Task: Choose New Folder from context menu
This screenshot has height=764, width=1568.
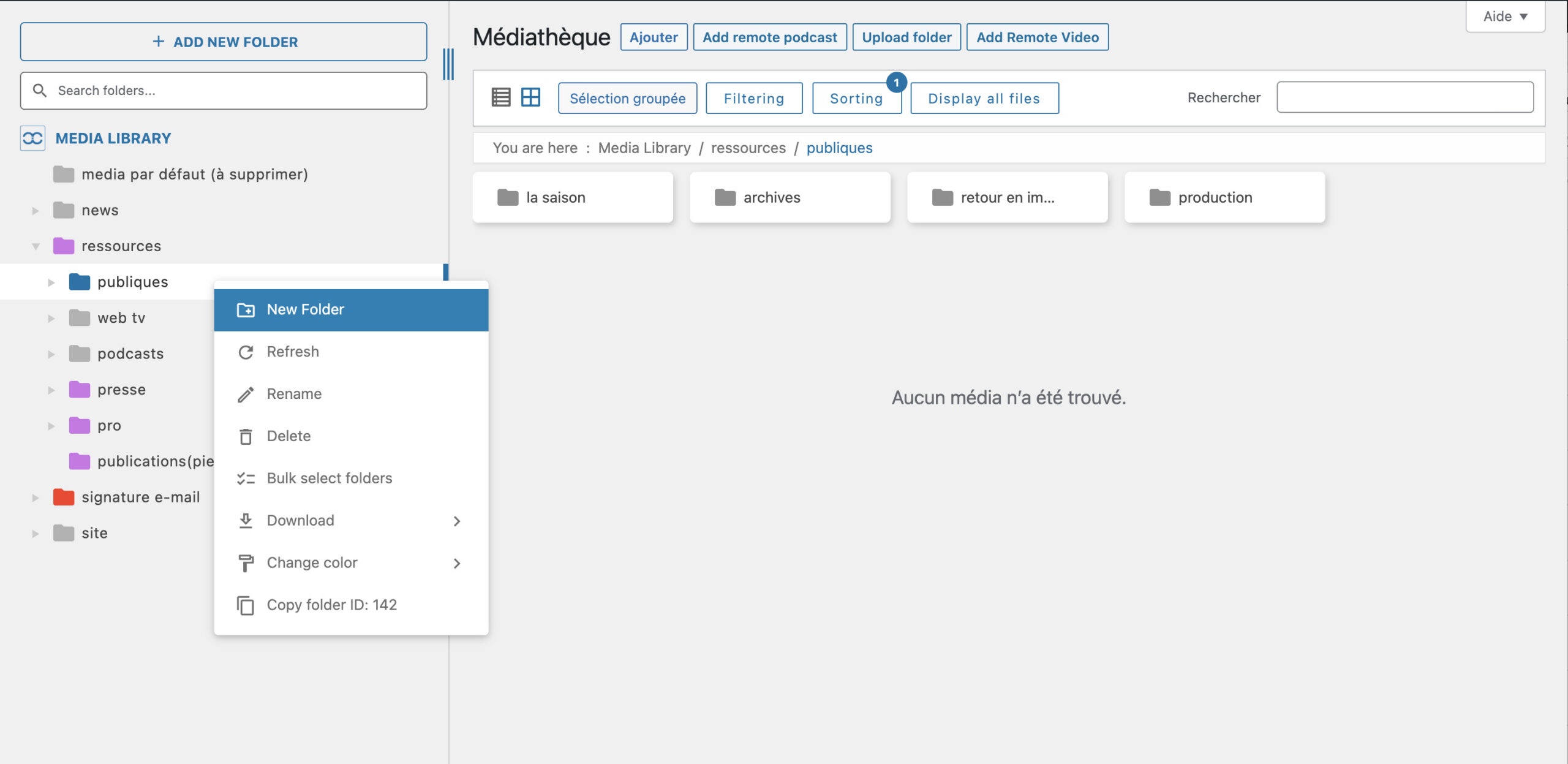Action: point(305,309)
